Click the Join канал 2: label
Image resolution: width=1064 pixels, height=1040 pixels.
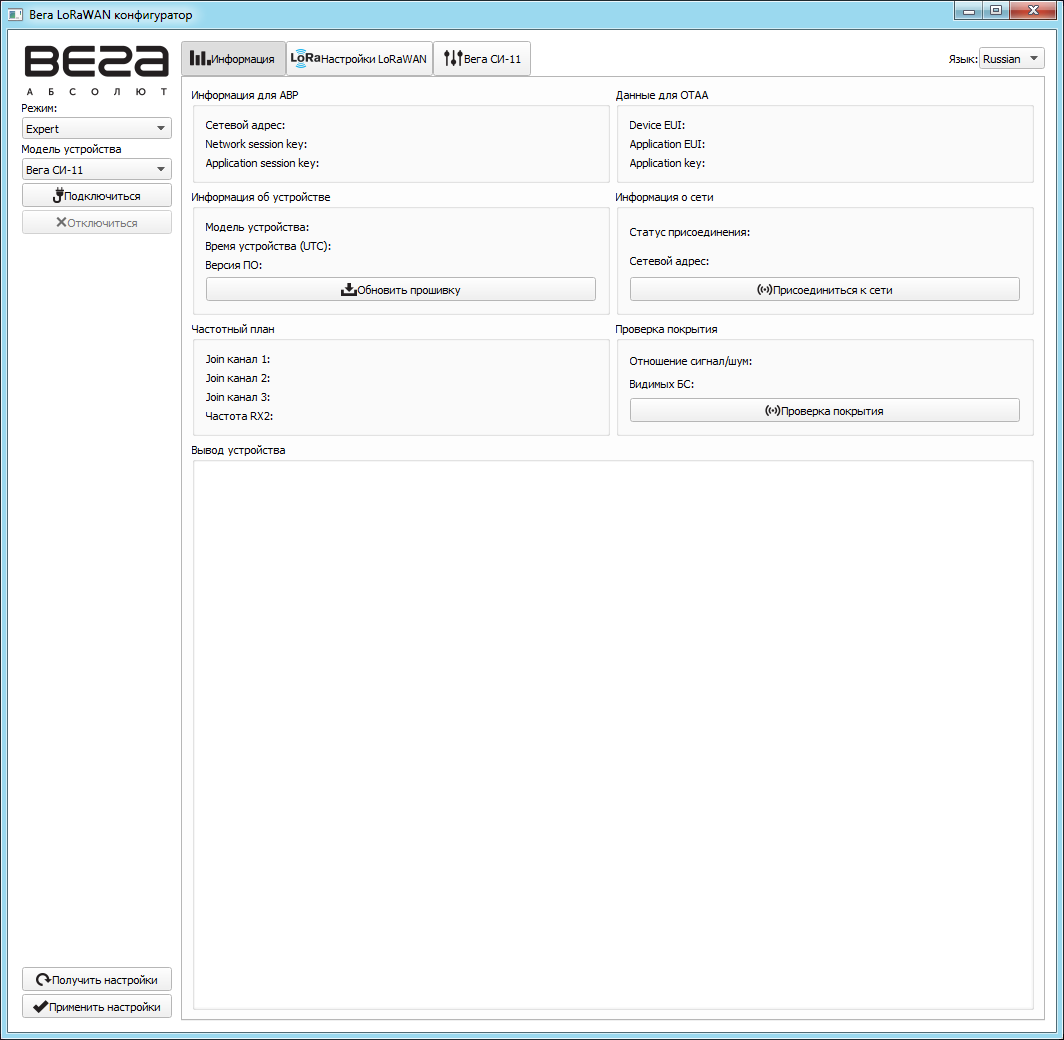click(238, 378)
